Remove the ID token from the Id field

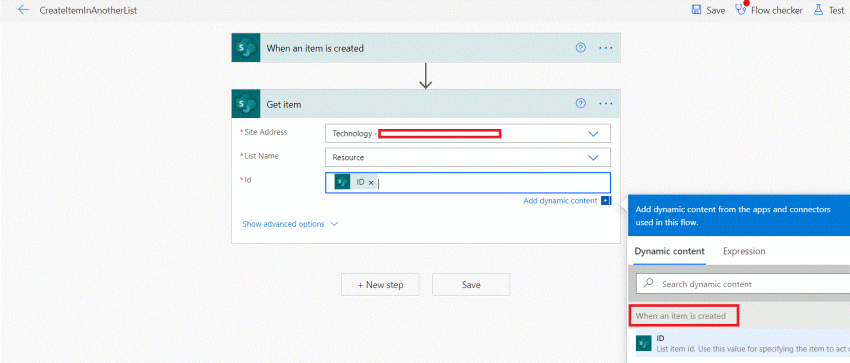tap(371, 183)
